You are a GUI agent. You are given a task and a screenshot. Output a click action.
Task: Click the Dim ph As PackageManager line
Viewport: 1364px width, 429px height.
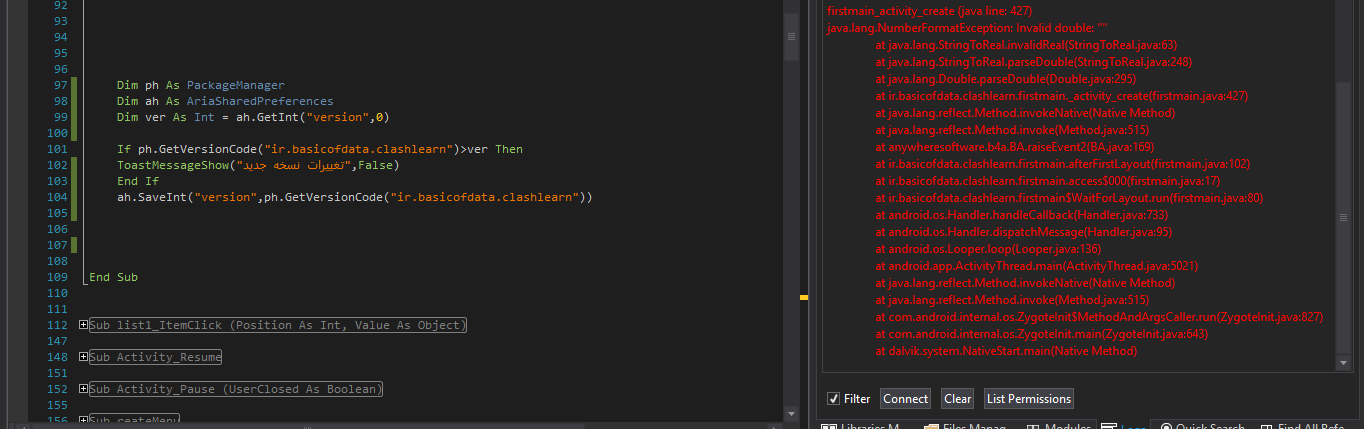tap(200, 86)
